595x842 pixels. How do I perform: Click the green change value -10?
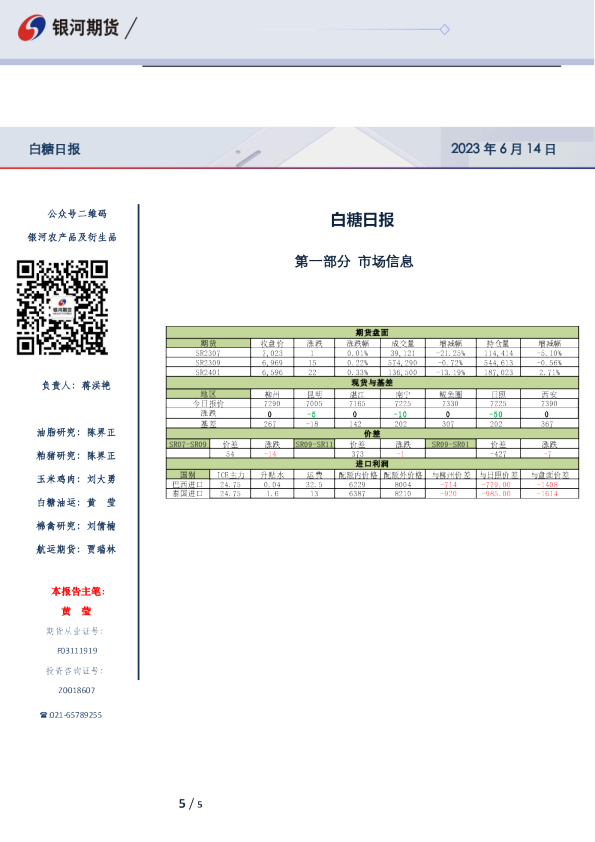coord(401,414)
